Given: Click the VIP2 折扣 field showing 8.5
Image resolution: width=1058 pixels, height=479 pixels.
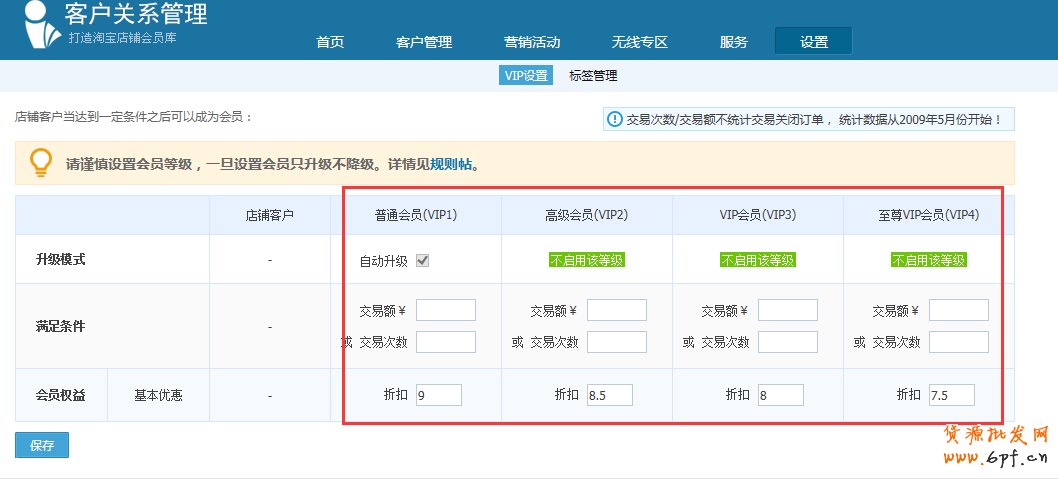Looking at the screenshot, I should point(609,395).
